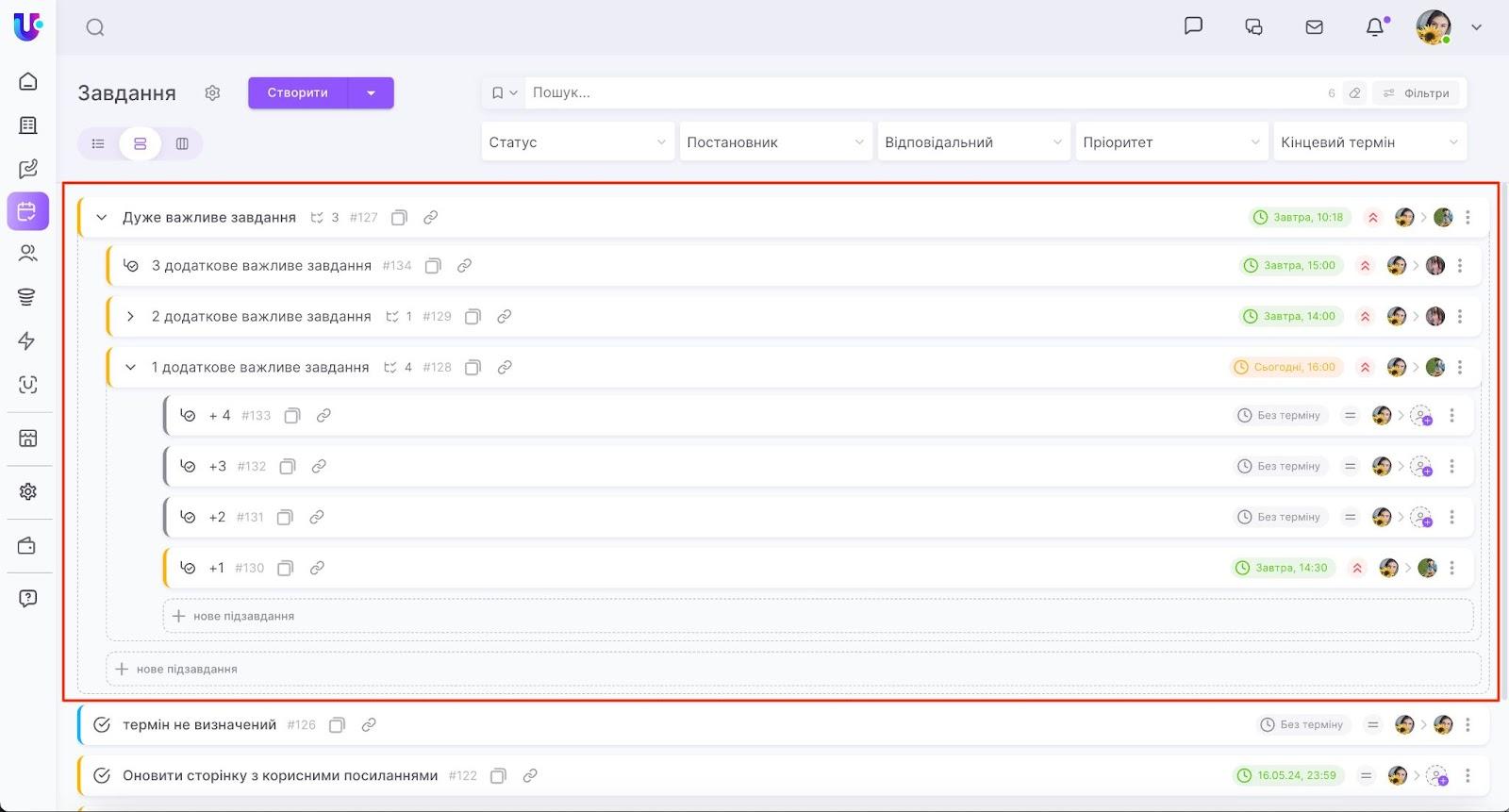Open the help question icon in sidebar
This screenshot has height=812, width=1509.
tap(28, 598)
